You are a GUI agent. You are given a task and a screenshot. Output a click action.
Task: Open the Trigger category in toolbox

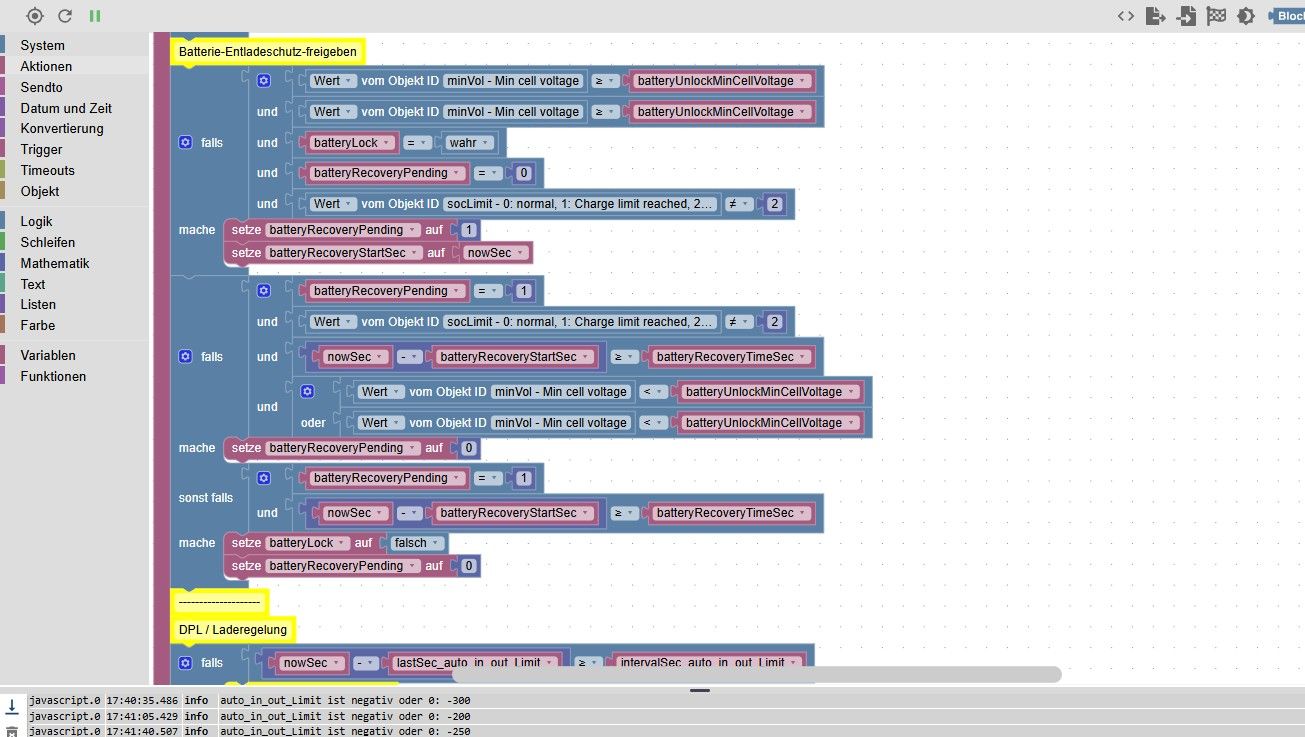[41, 149]
